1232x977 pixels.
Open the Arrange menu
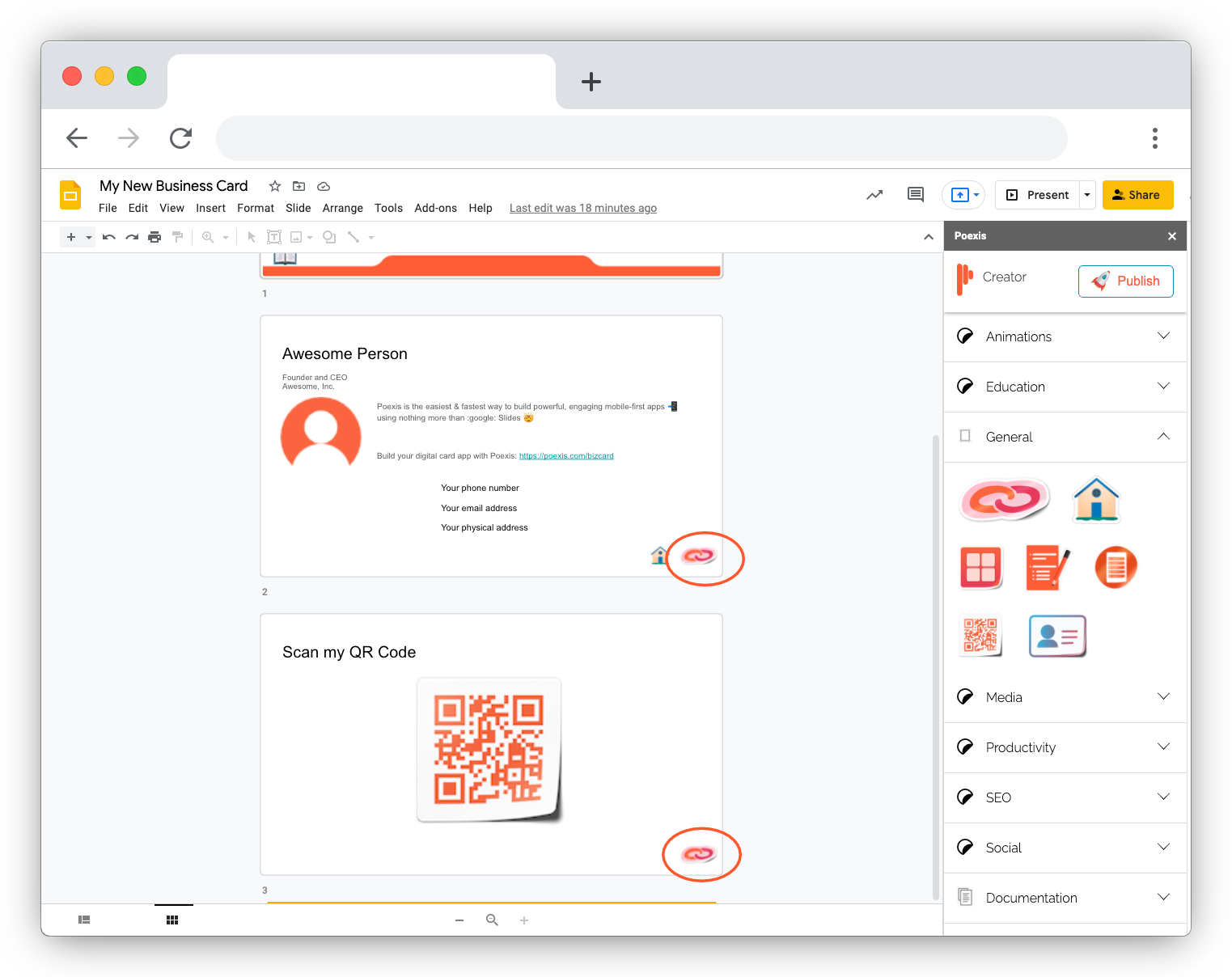(x=343, y=208)
